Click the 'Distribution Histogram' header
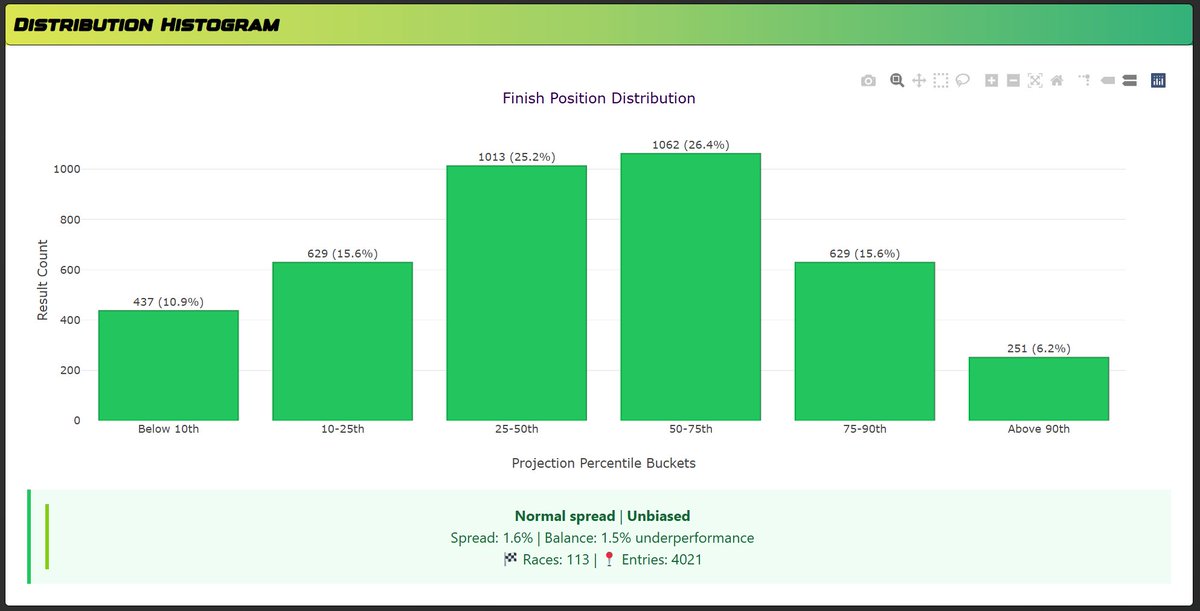1200x611 pixels. (147, 24)
